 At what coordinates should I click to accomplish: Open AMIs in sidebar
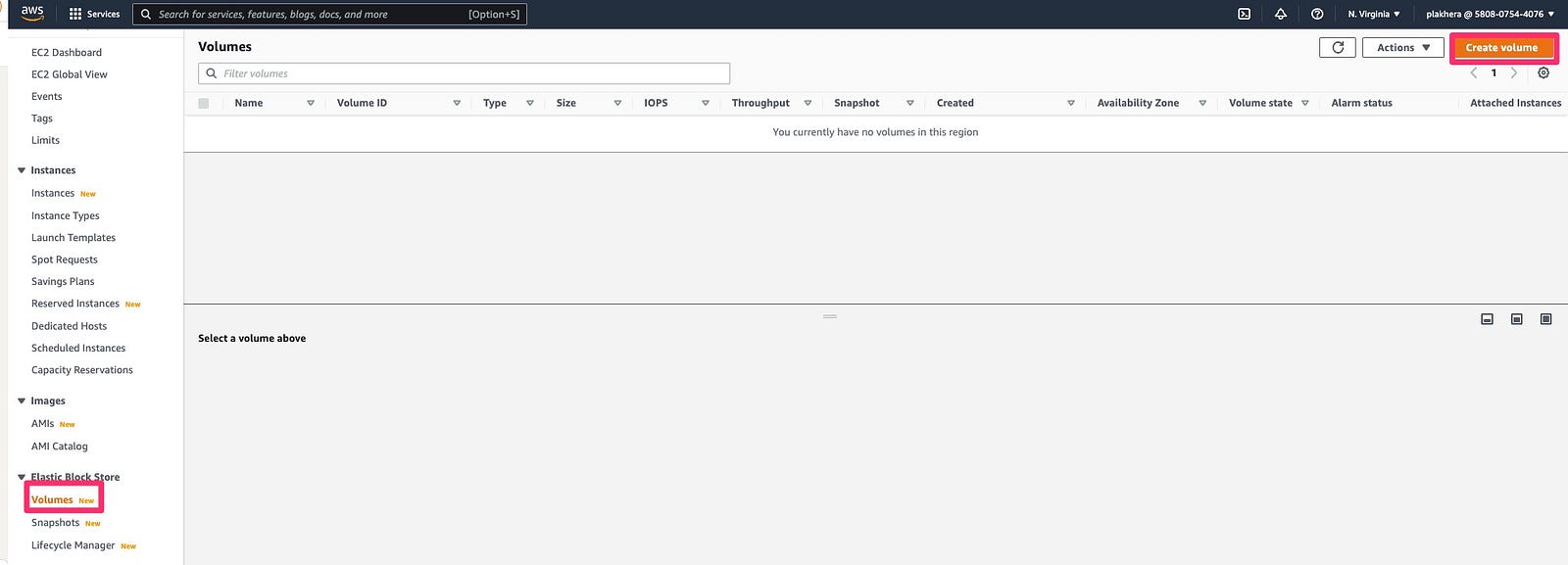click(x=42, y=423)
